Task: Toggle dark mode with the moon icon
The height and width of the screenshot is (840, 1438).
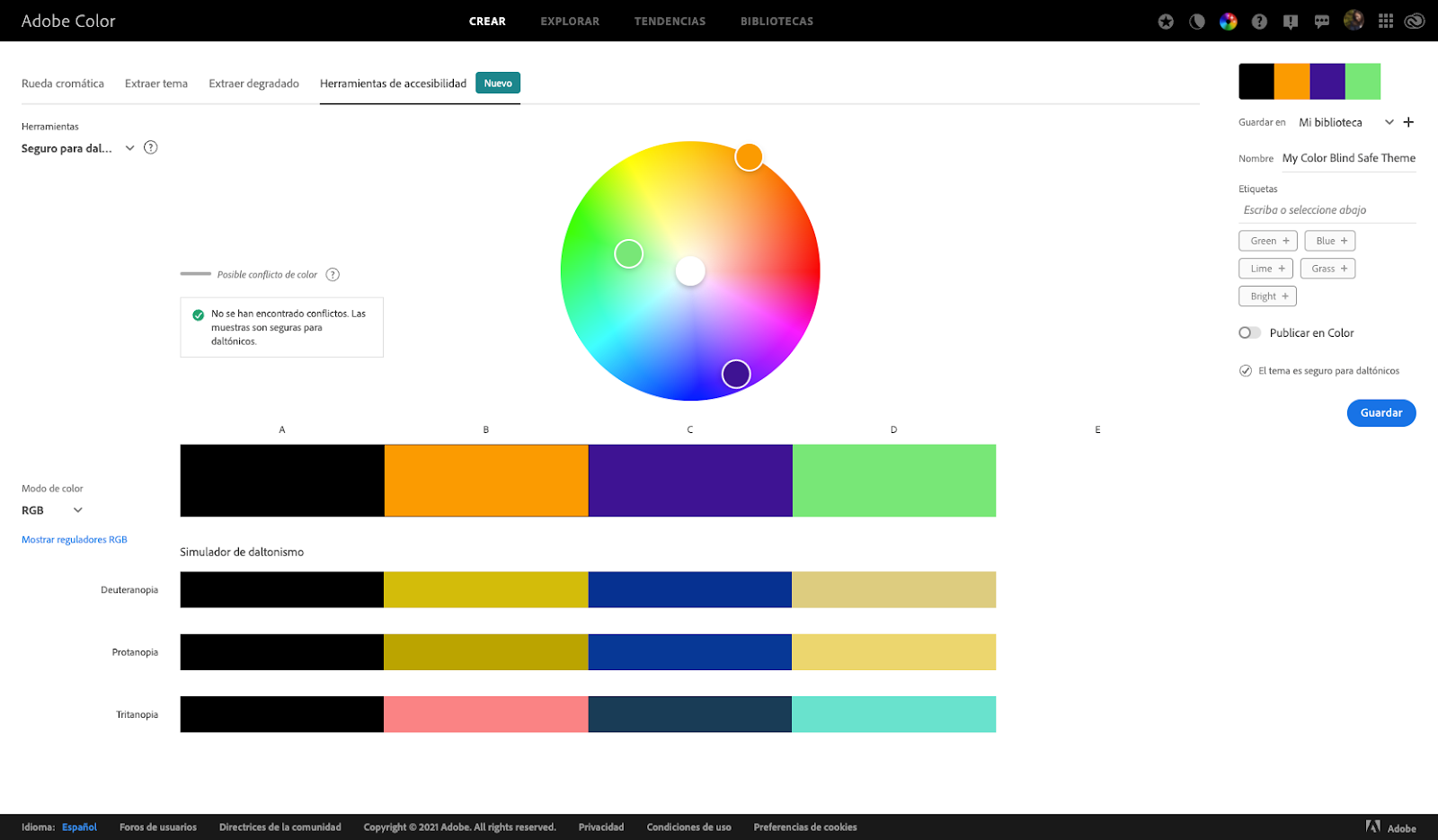Action: (x=1196, y=21)
